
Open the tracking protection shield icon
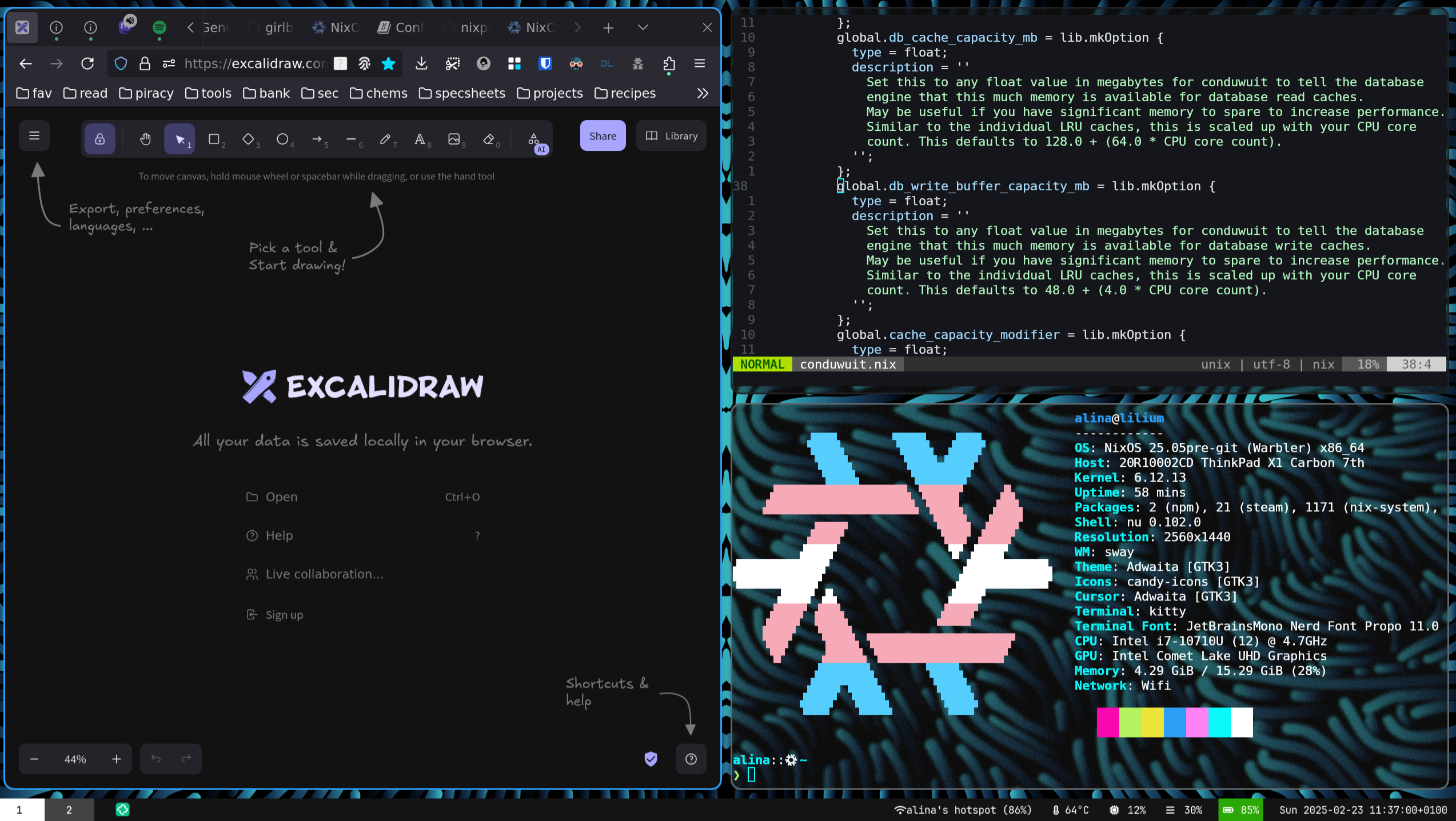[121, 63]
